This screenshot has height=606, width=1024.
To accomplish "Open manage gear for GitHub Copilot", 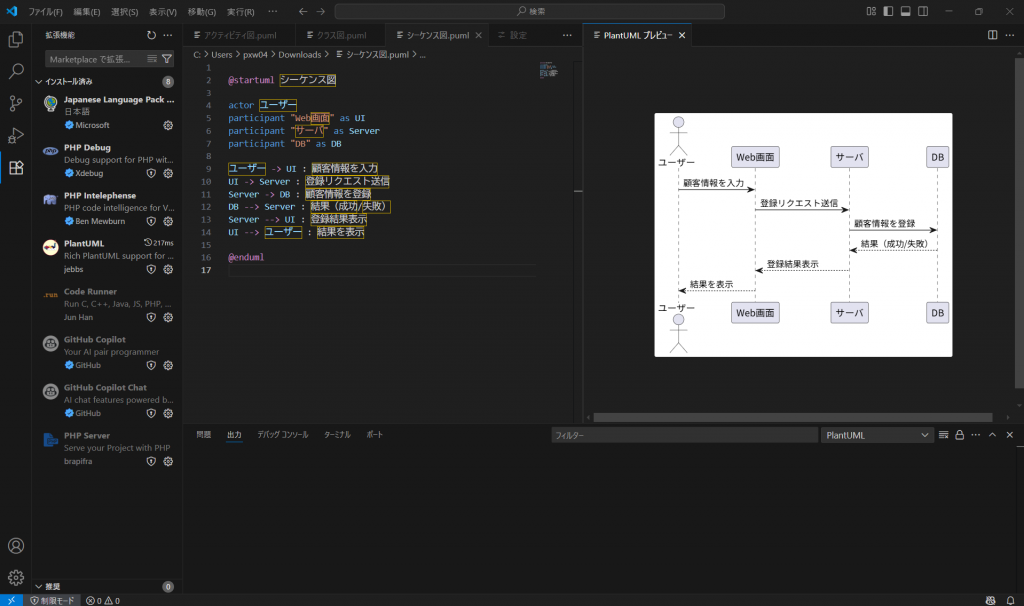I will (168, 366).
